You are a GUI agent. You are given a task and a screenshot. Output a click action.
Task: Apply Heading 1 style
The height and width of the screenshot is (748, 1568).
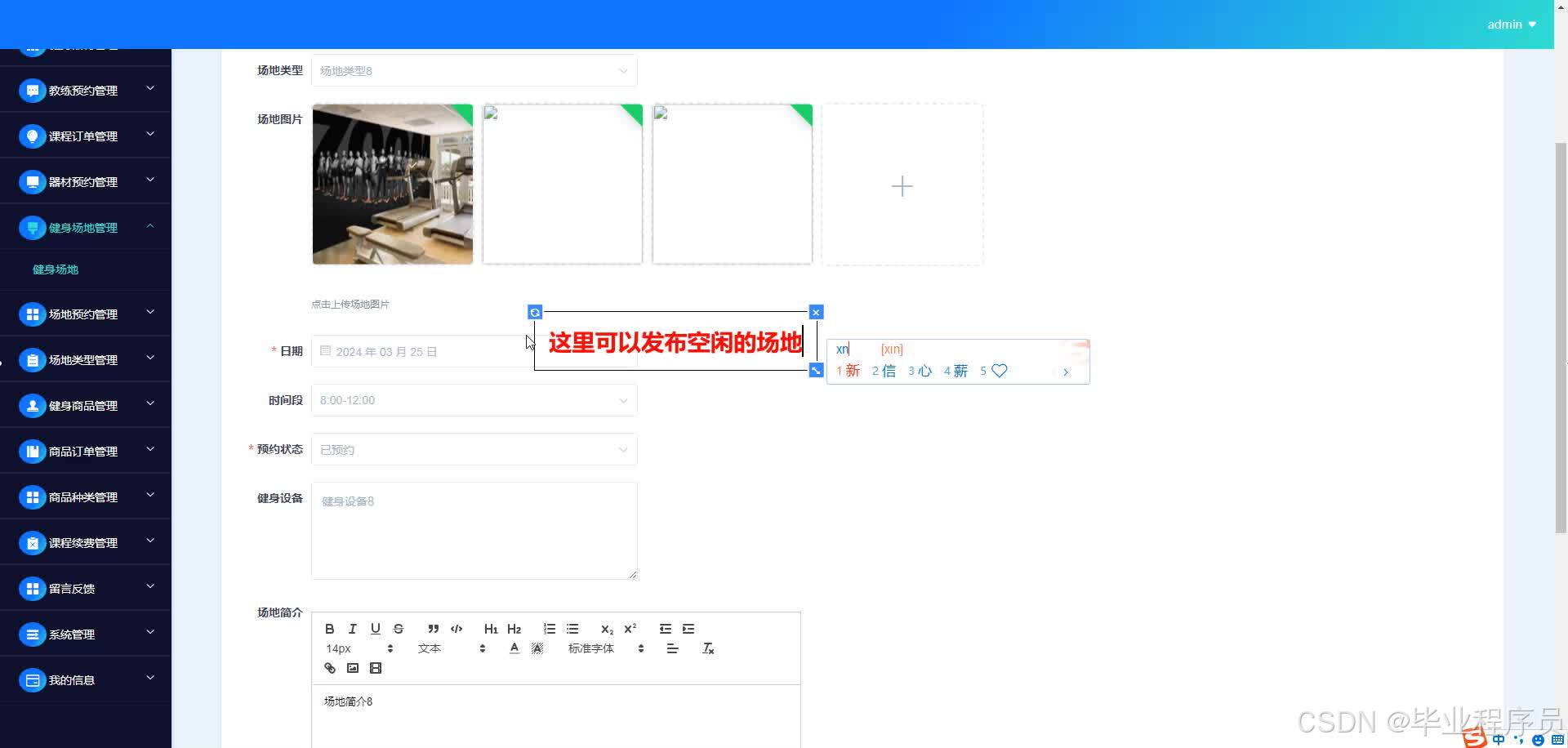click(491, 629)
